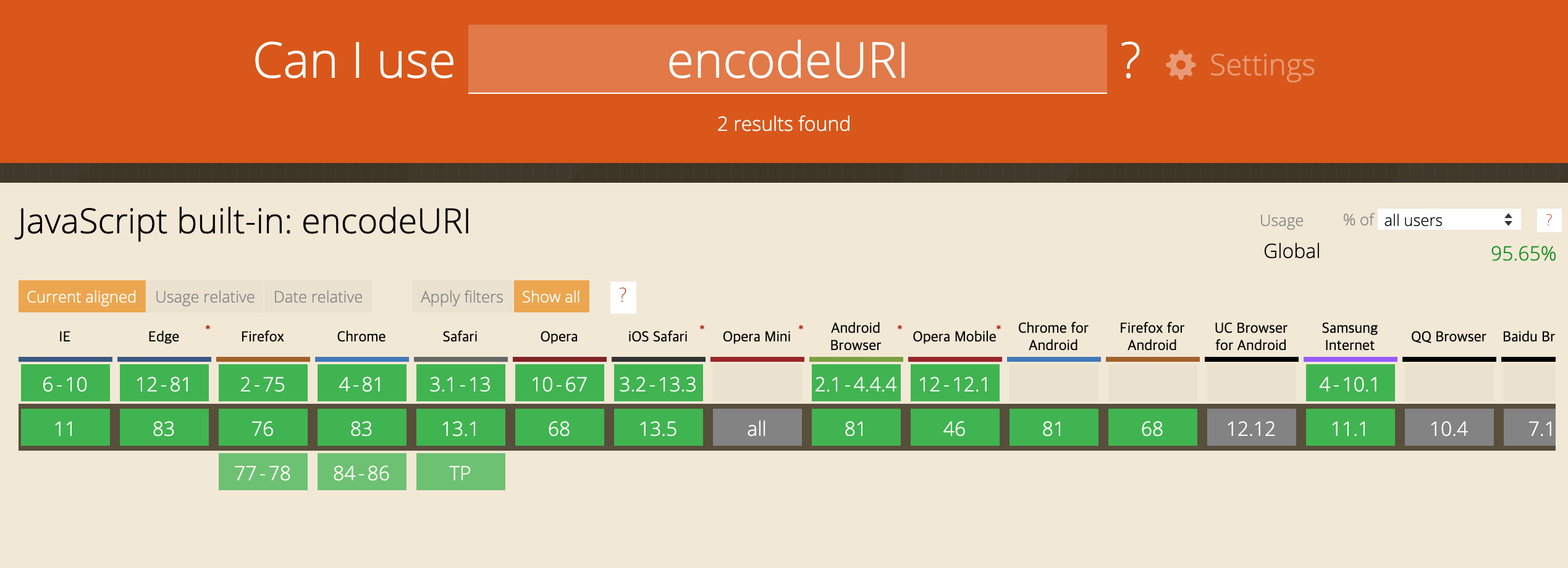Select Opera version 68 cell

560,427
